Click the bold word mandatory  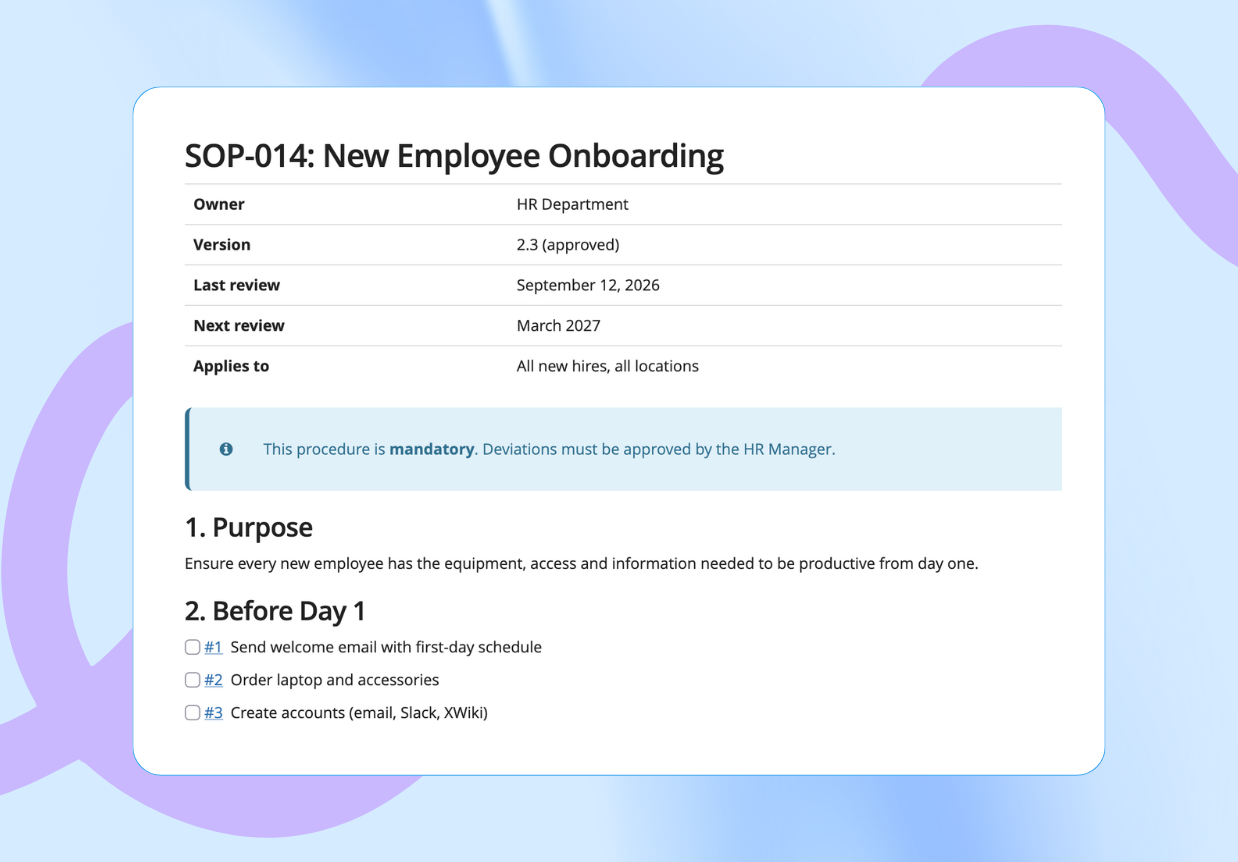click(431, 449)
